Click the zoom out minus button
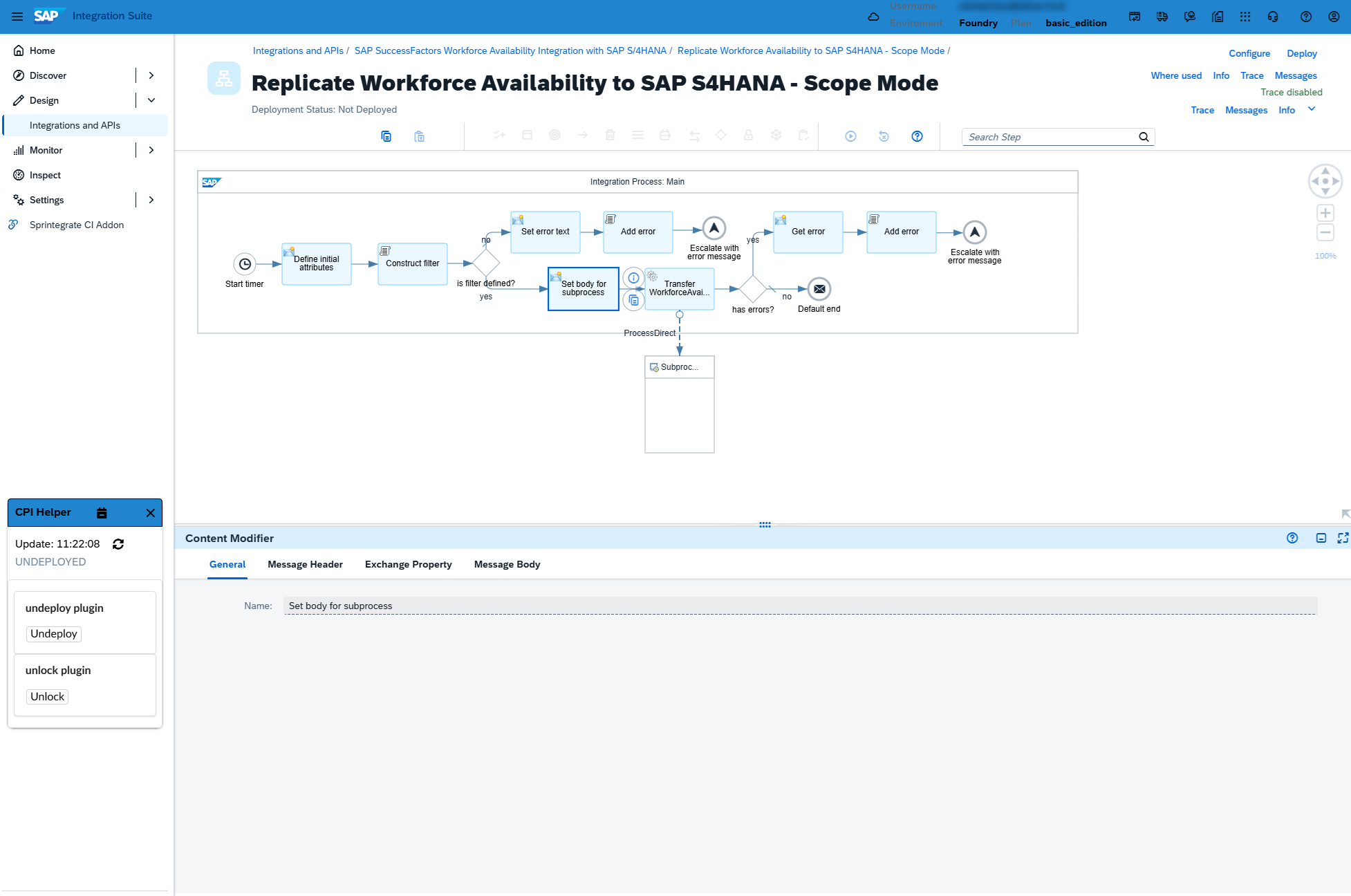1351x896 pixels. click(1325, 232)
